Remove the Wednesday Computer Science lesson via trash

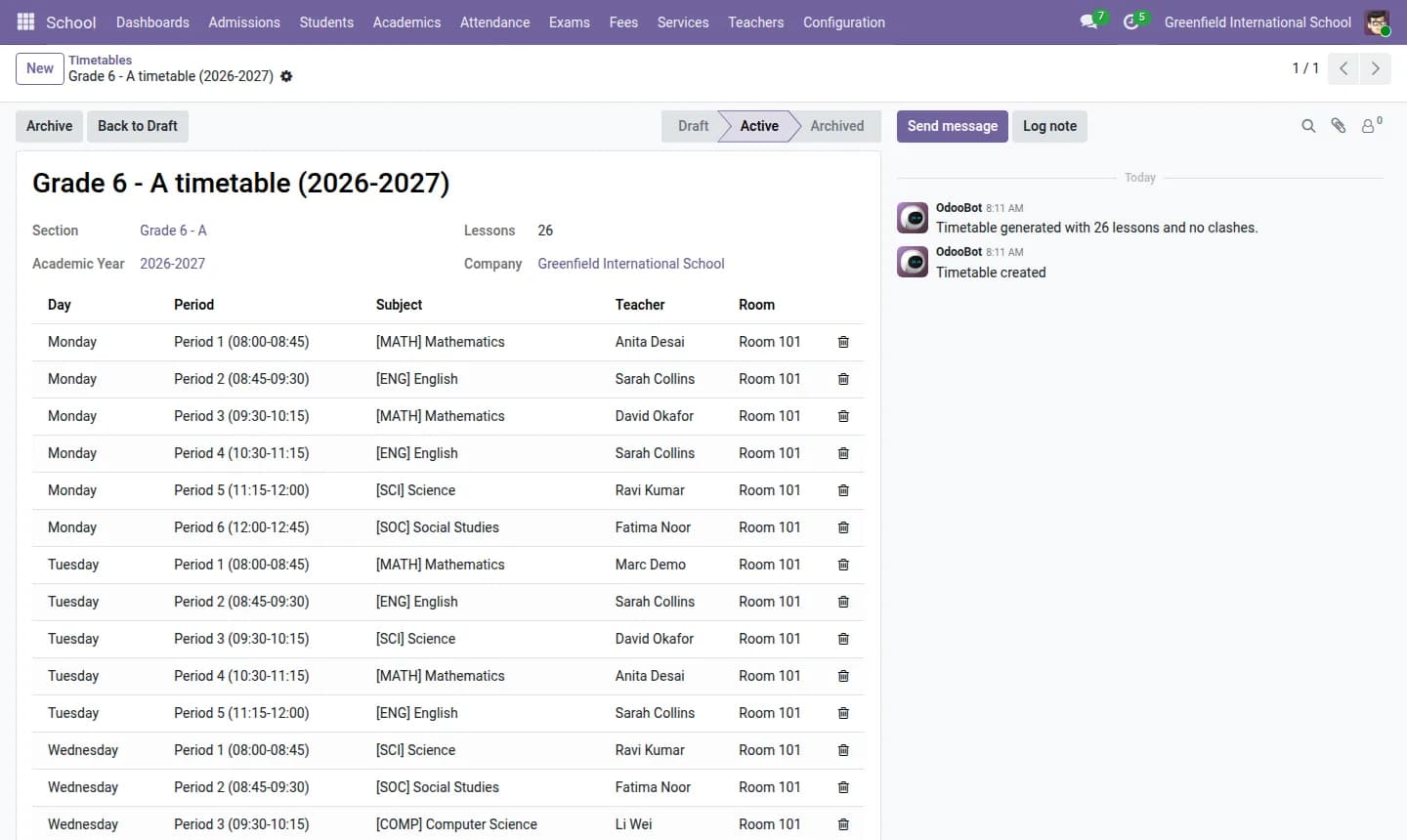843,824
